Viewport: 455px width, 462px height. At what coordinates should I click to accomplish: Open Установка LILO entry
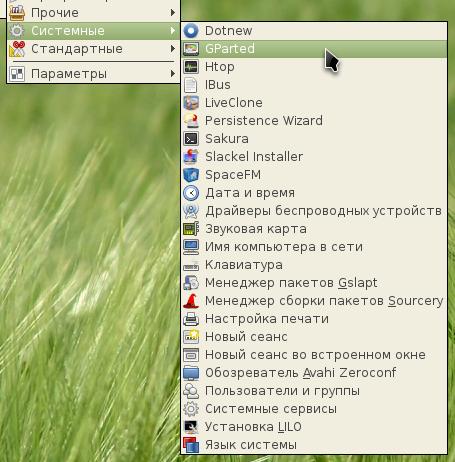tap(314, 427)
